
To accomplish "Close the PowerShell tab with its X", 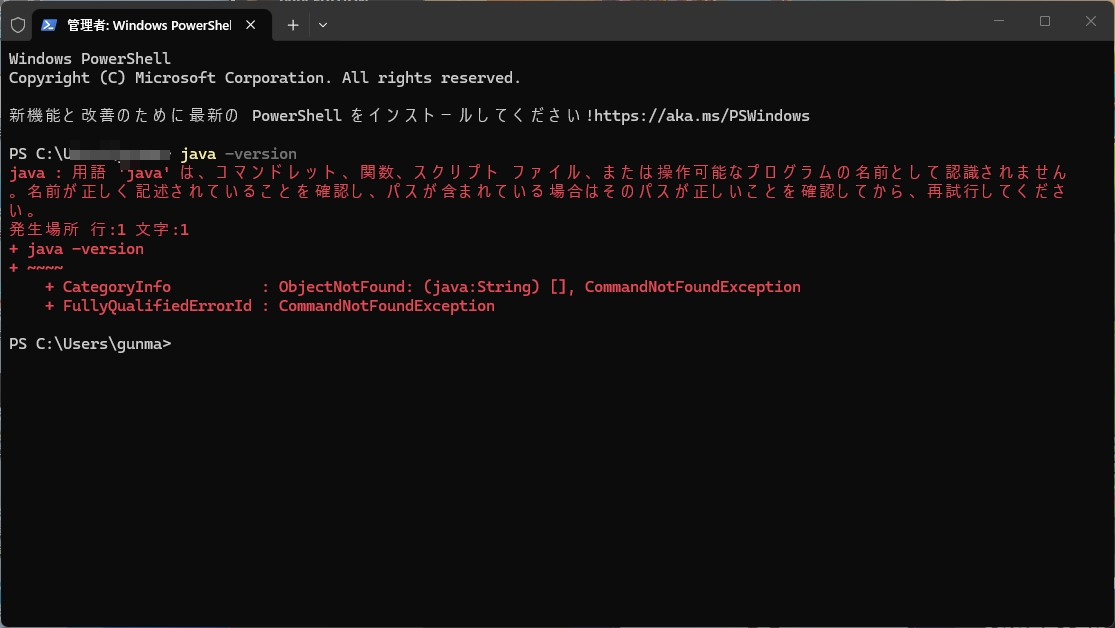I will (251, 26).
